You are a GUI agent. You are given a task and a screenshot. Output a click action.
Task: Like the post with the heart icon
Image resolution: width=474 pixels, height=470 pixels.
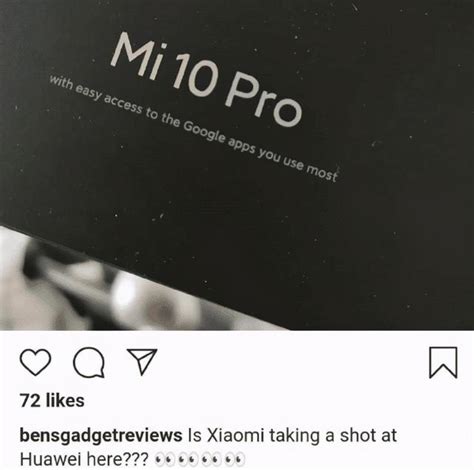(x=36, y=362)
